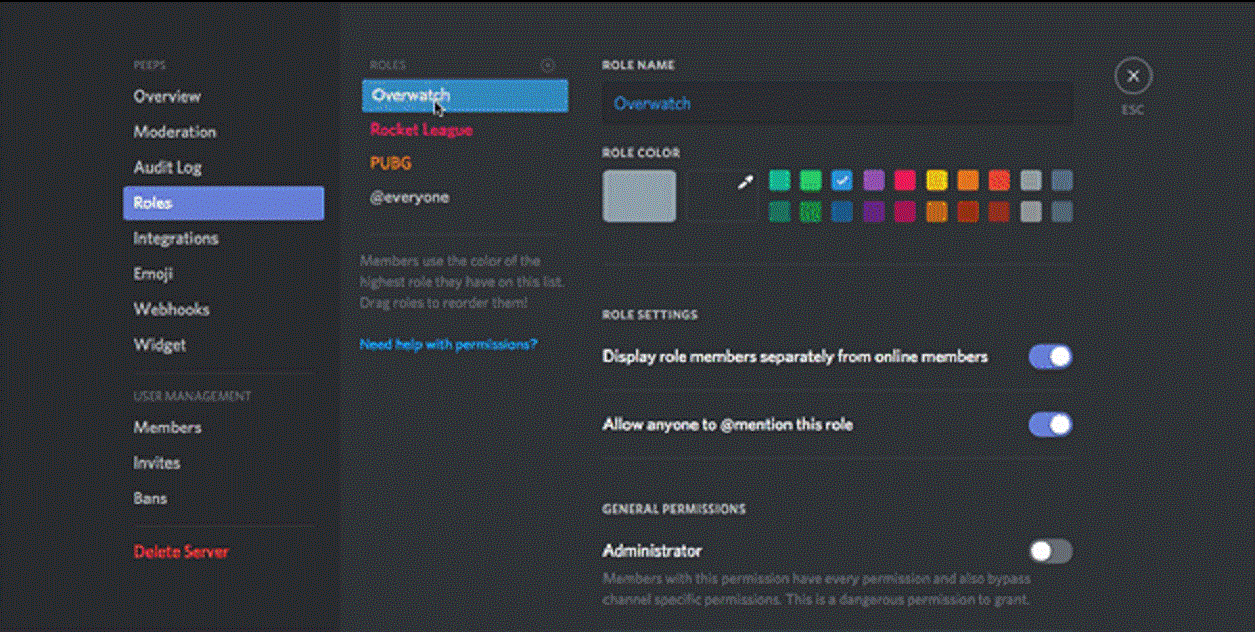Screen dimensions: 1255x632
Task: Close settings with the ESC X button
Action: tap(1132, 76)
